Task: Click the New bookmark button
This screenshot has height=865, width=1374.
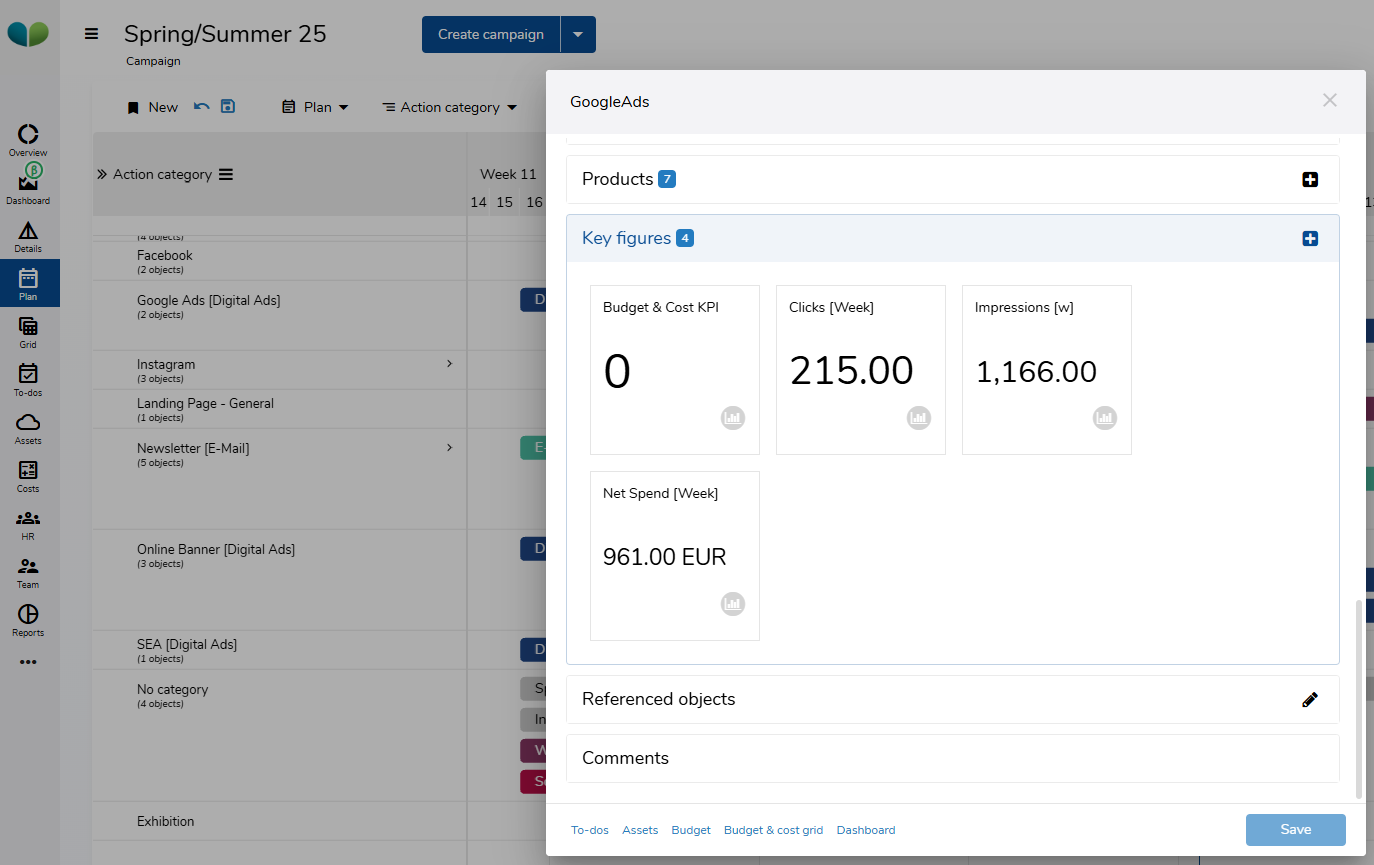Action: tap(153, 107)
